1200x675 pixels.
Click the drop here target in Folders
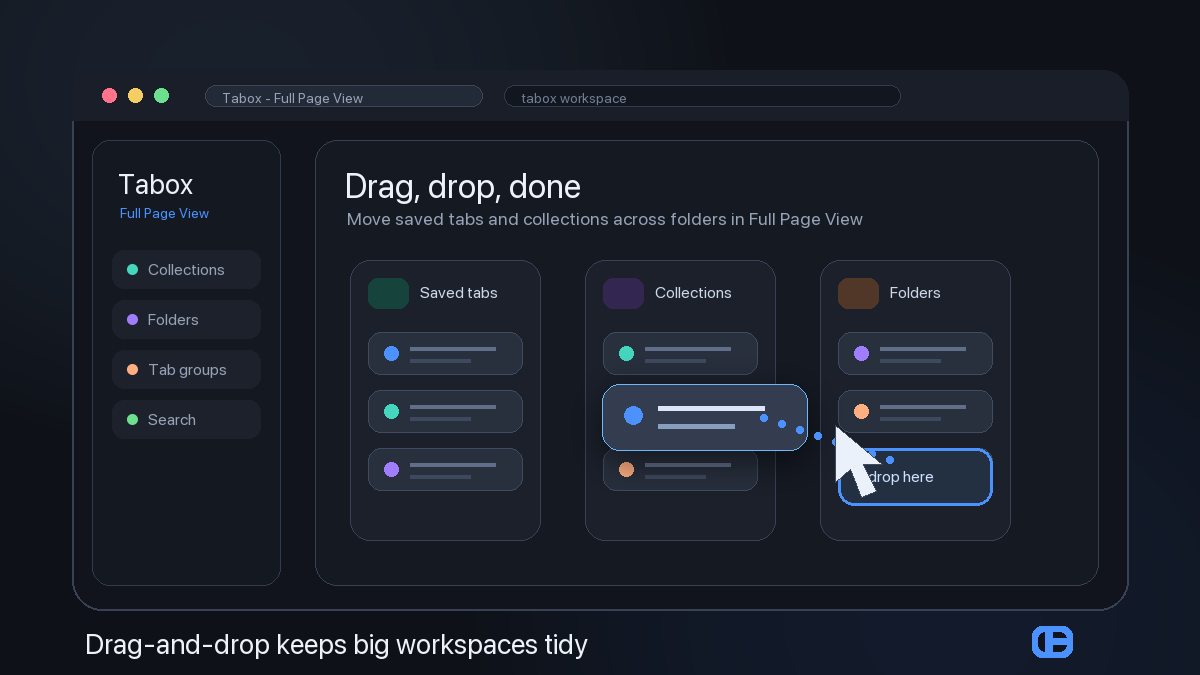coord(915,477)
